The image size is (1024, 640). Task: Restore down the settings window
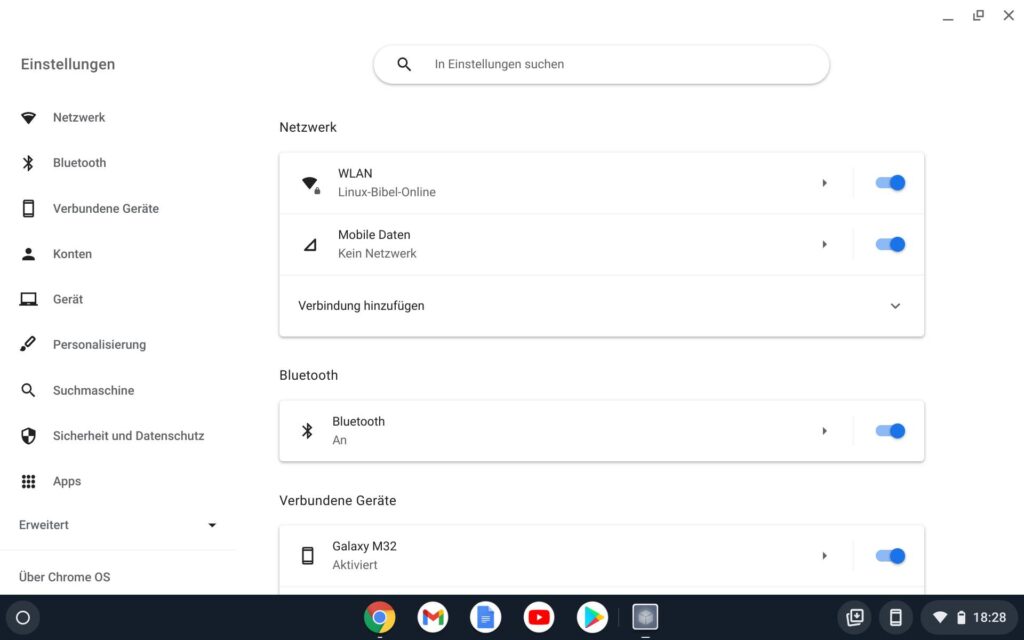coord(978,15)
